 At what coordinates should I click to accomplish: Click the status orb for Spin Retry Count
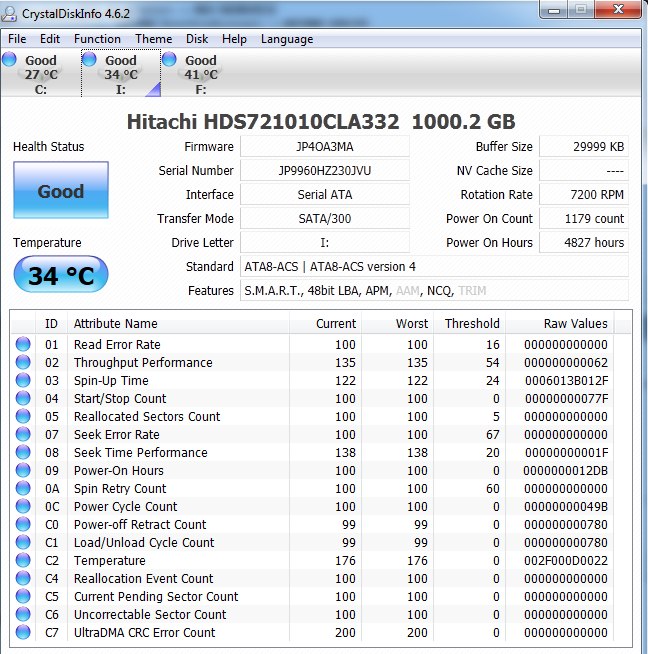23,488
